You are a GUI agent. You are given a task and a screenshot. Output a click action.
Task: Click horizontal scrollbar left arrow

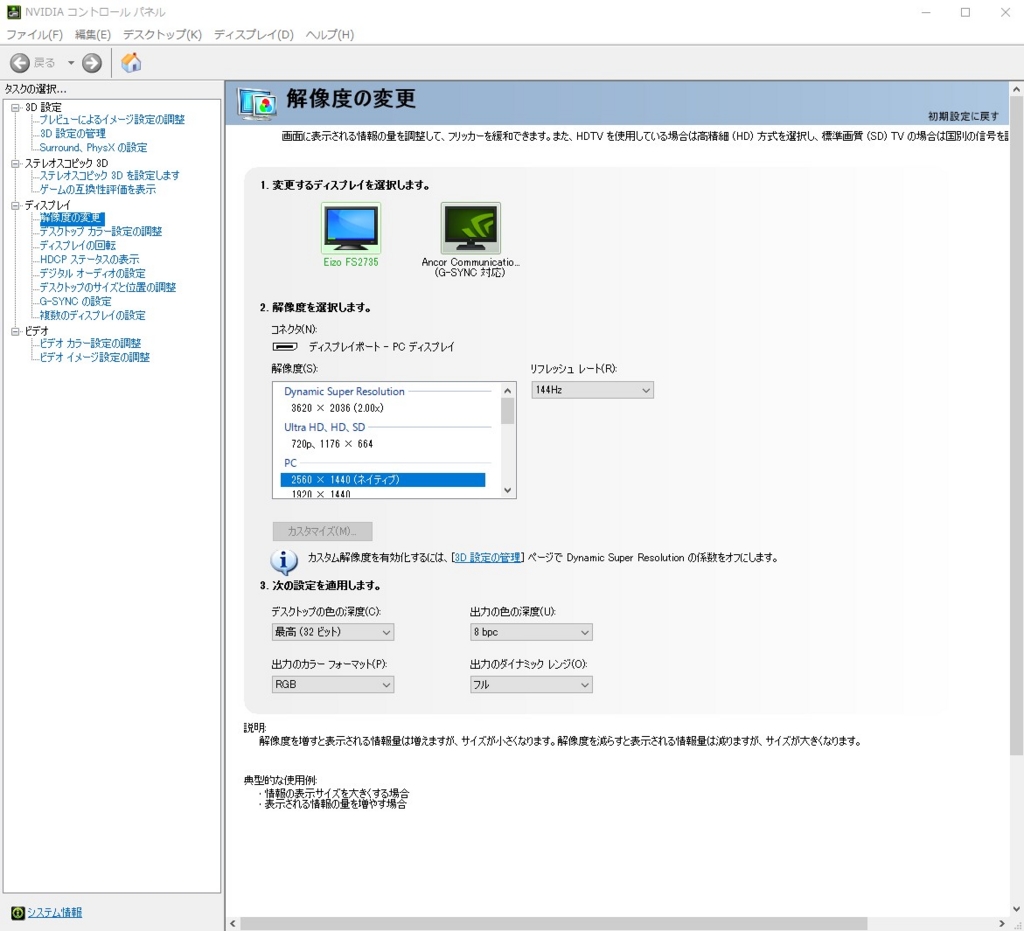[233, 924]
